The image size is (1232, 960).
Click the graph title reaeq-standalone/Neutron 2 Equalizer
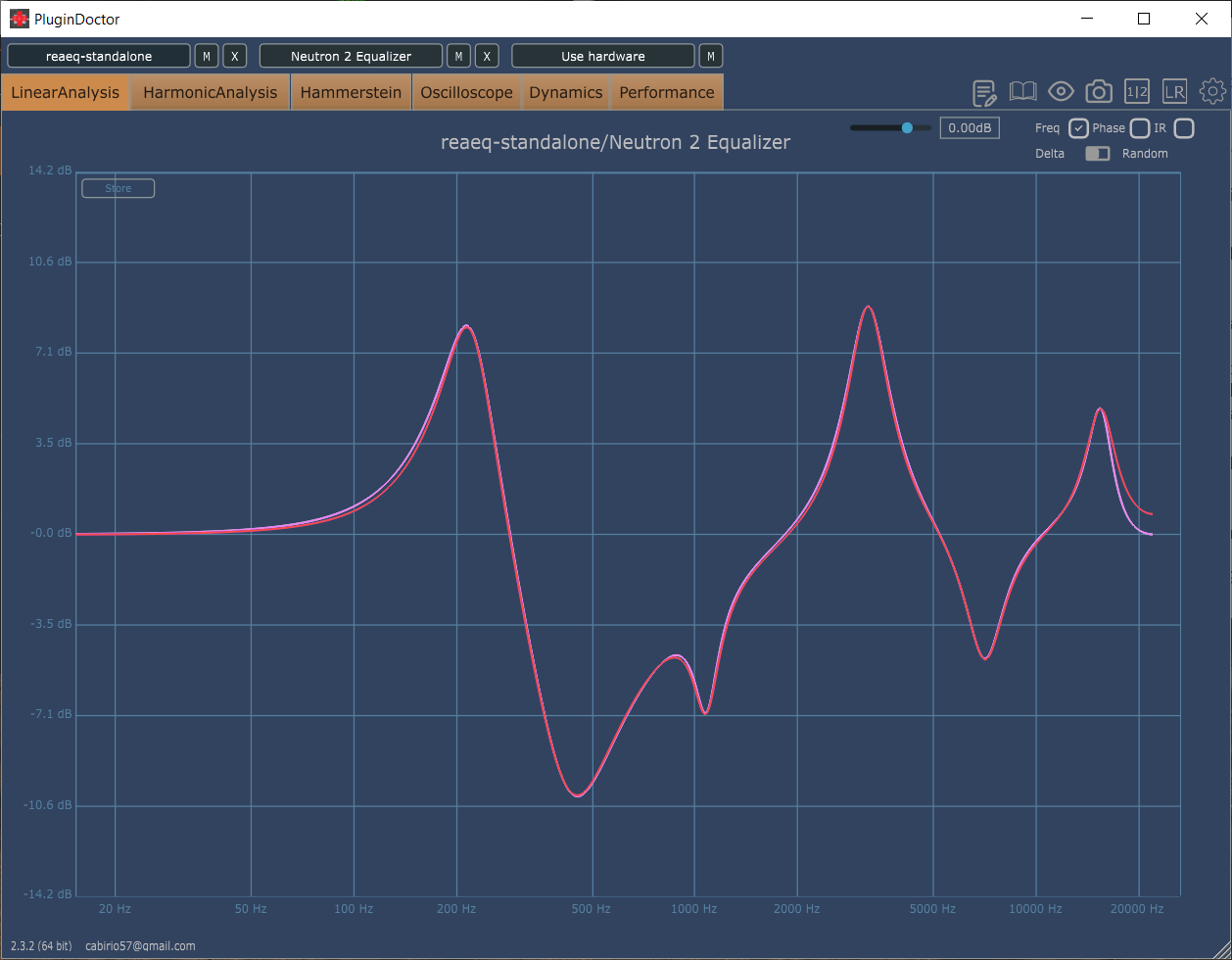click(x=615, y=142)
